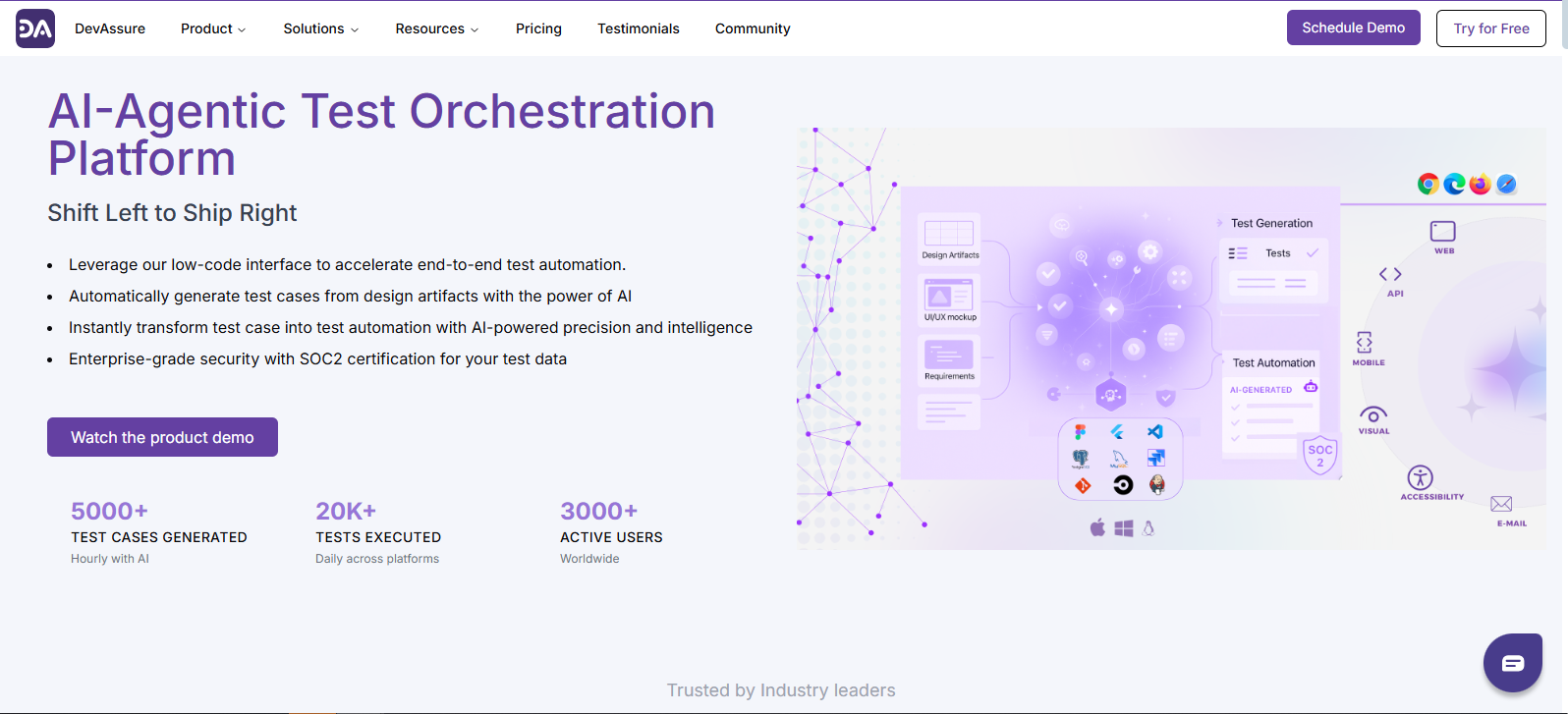
Task: Click the Linux penguin icon
Action: (x=1148, y=528)
